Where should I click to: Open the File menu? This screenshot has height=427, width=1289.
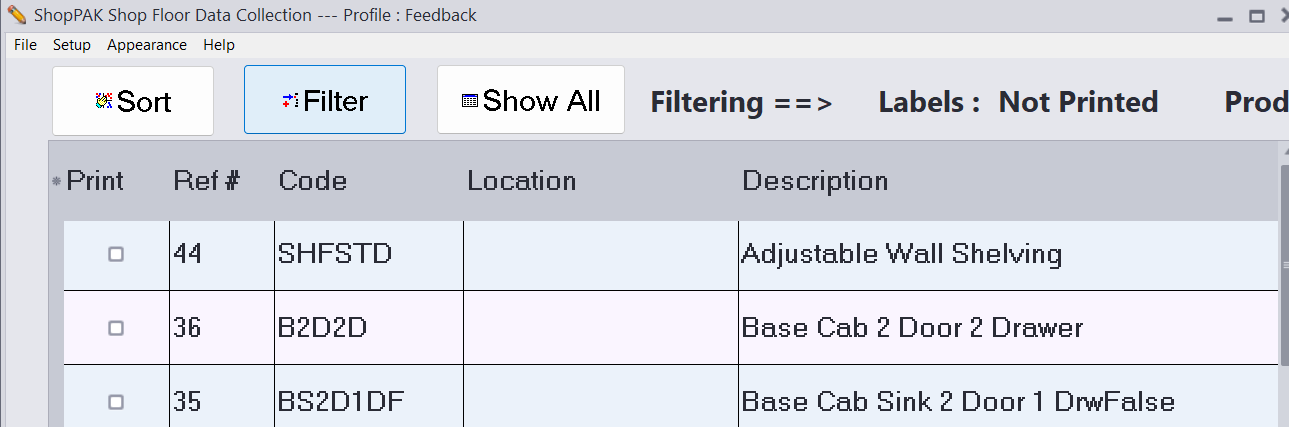pyautogui.click(x=25, y=45)
